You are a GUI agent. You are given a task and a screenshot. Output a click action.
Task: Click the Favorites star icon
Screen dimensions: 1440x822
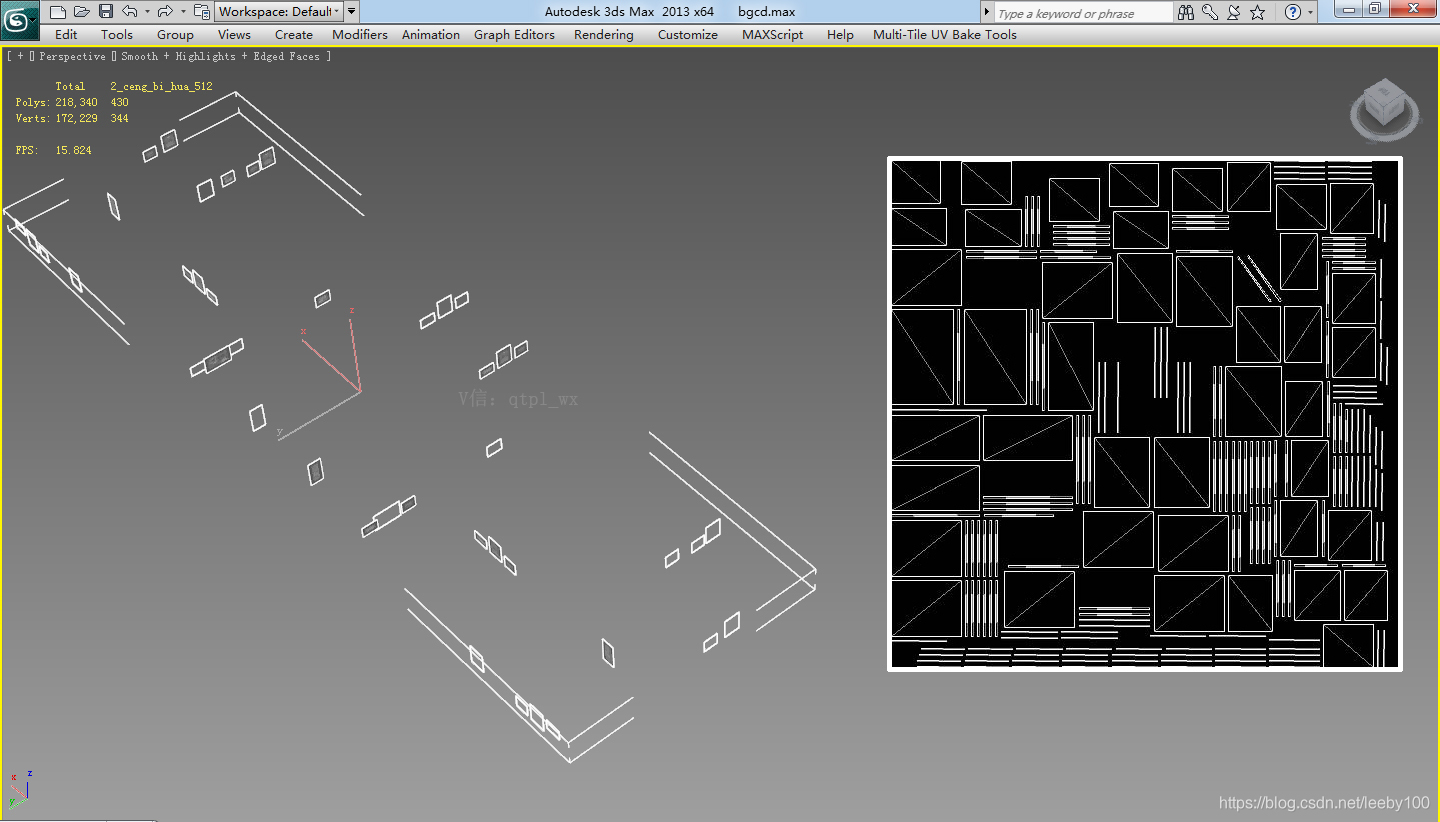coord(1258,12)
